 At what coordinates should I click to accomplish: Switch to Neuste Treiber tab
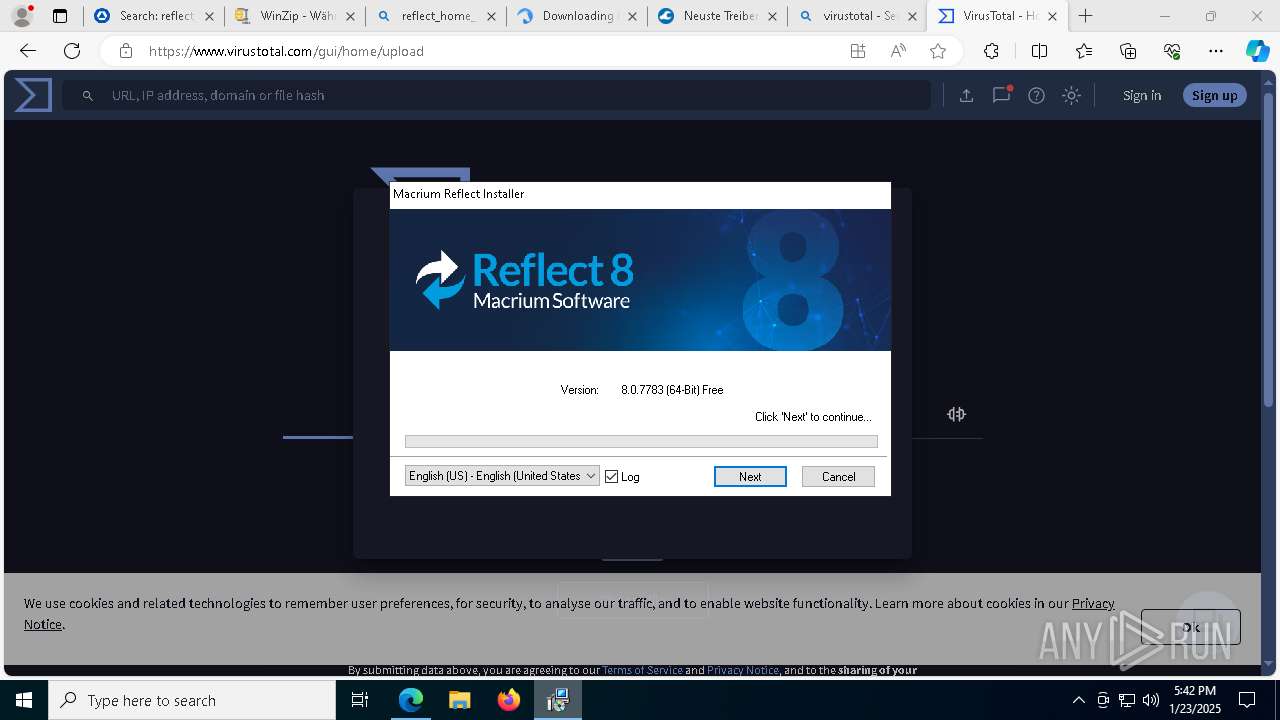(717, 16)
